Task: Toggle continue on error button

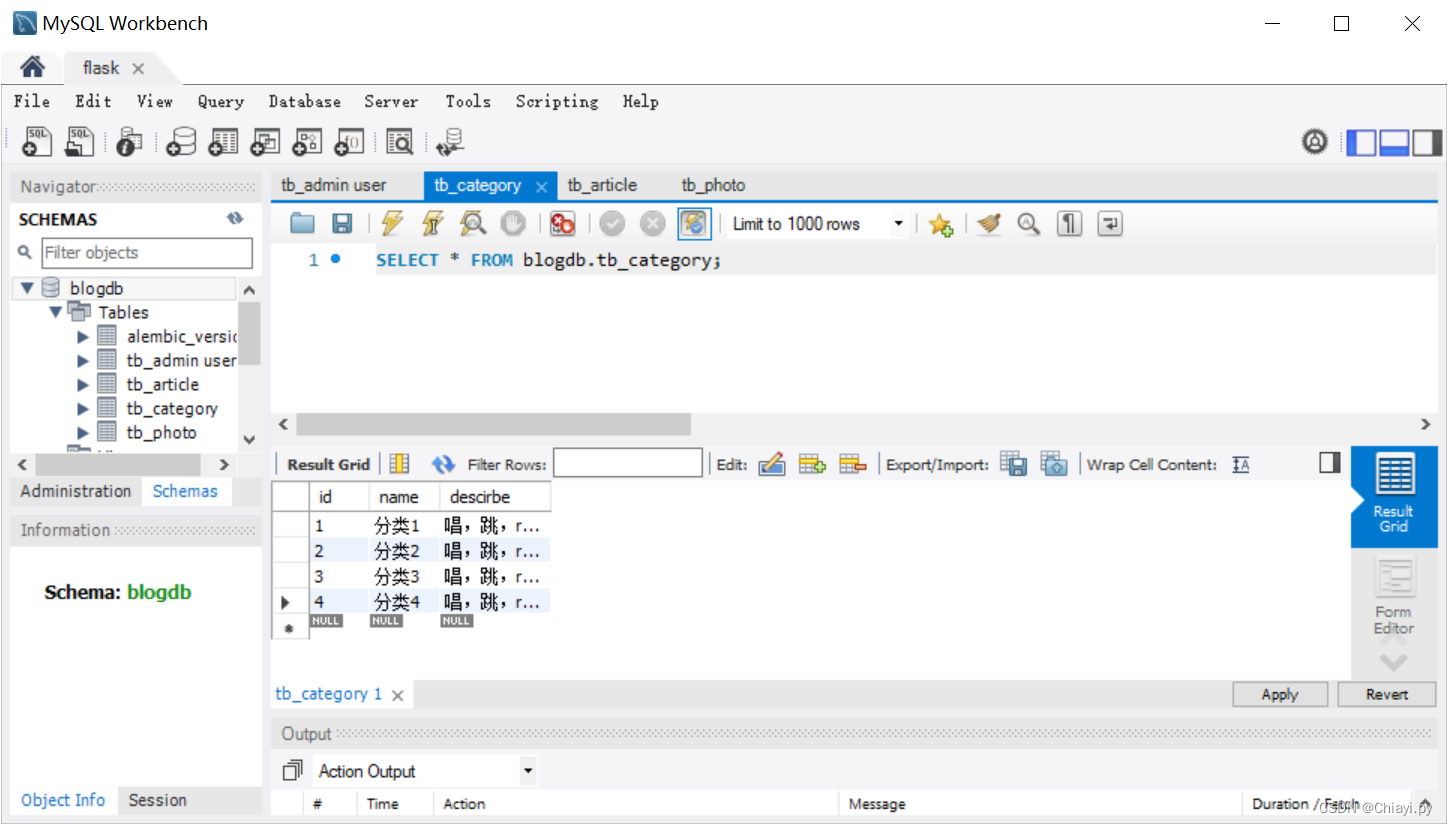Action: (x=563, y=224)
